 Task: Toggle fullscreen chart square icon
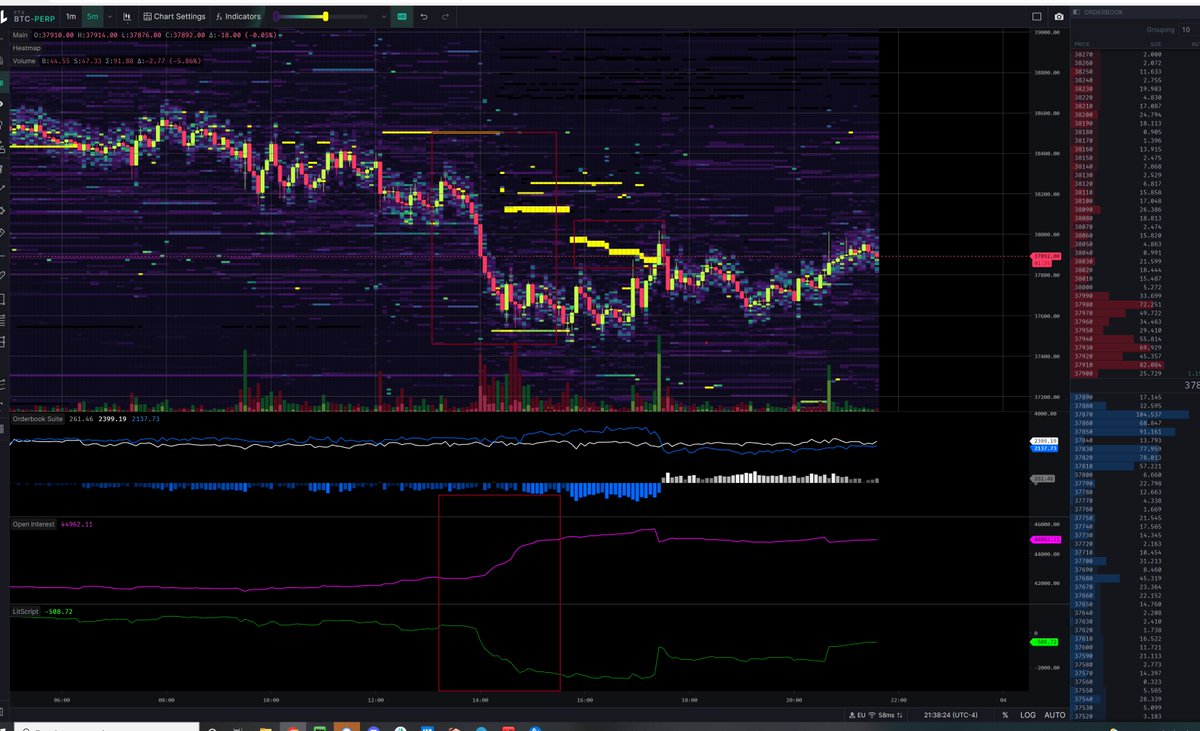pos(1037,17)
